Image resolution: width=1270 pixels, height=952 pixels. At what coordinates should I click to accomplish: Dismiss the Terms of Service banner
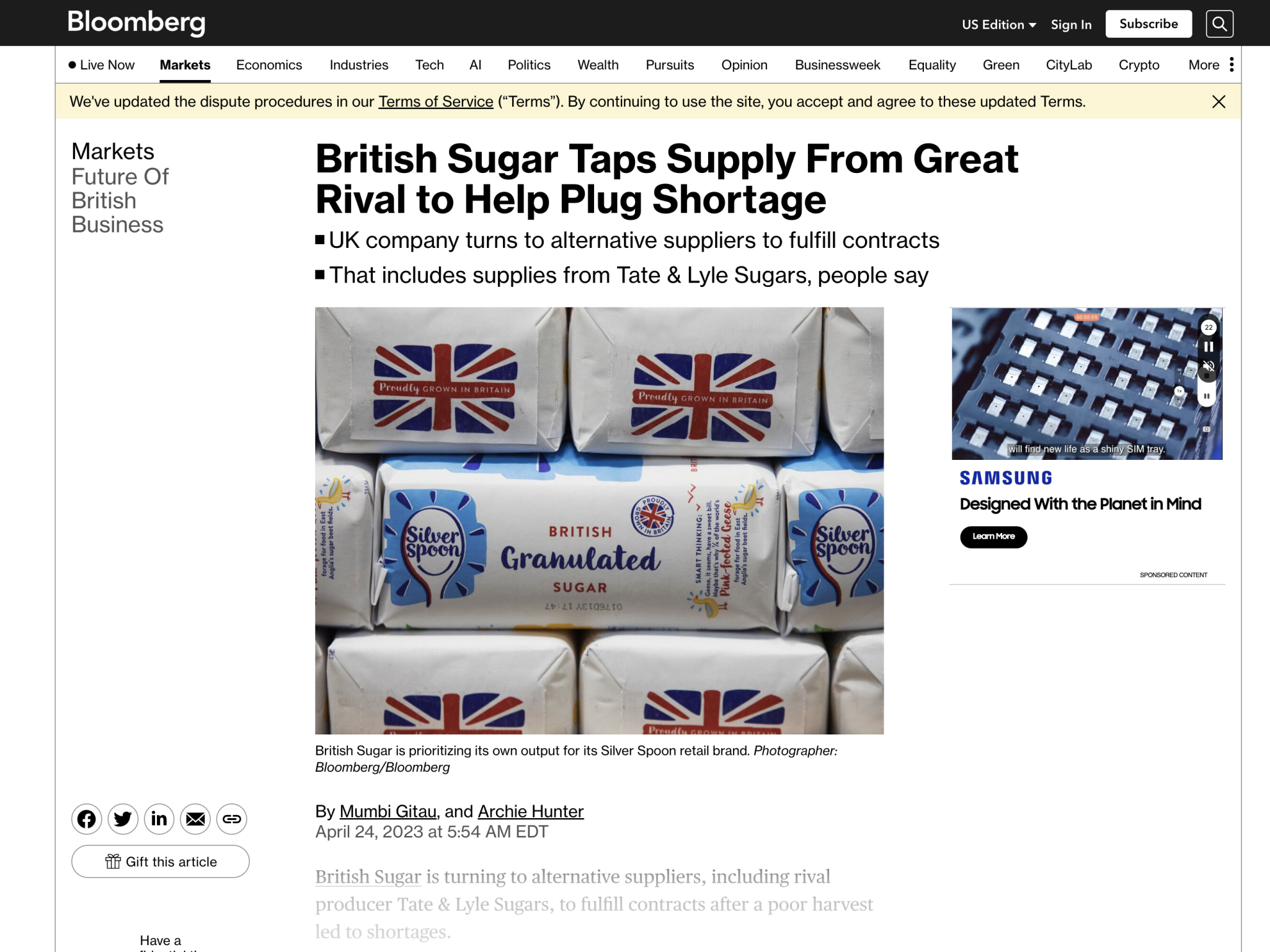[1219, 102]
